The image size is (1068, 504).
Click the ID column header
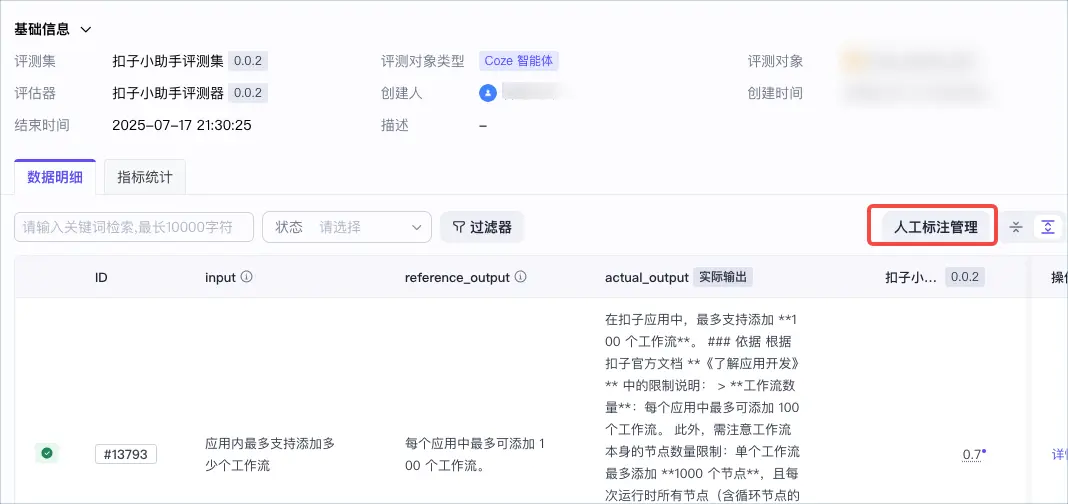pyautogui.click(x=101, y=277)
